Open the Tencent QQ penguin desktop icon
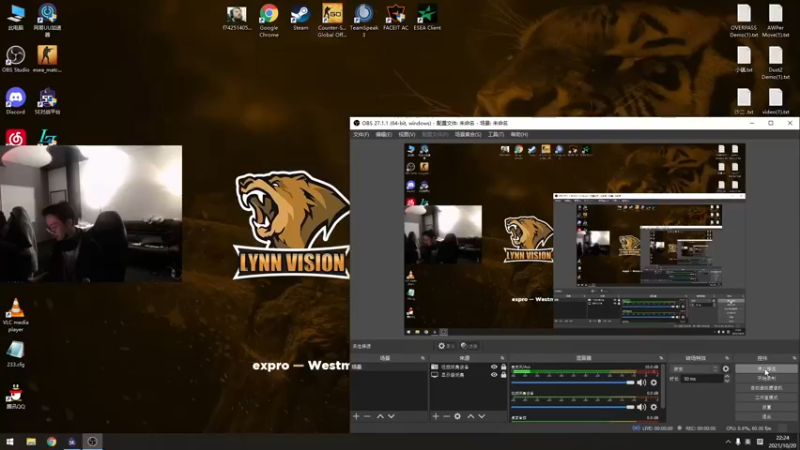This screenshot has width=800, height=450. [x=15, y=396]
